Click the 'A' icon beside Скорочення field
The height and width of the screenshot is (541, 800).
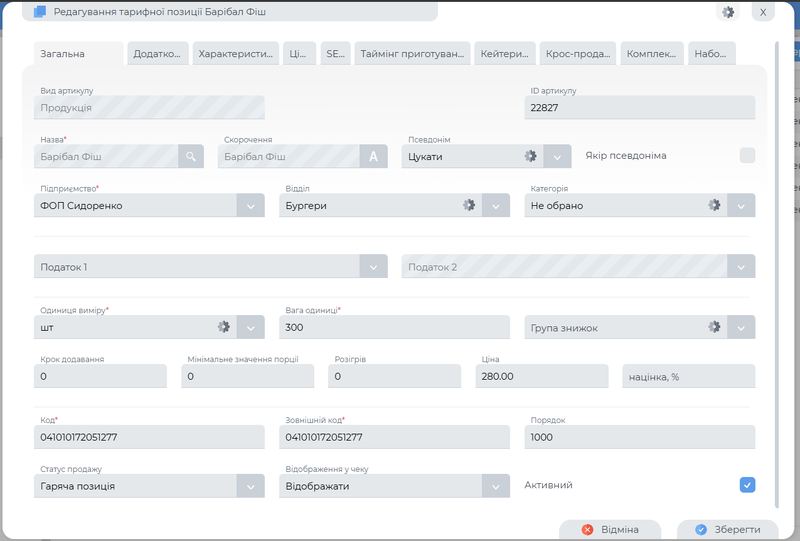click(373, 156)
